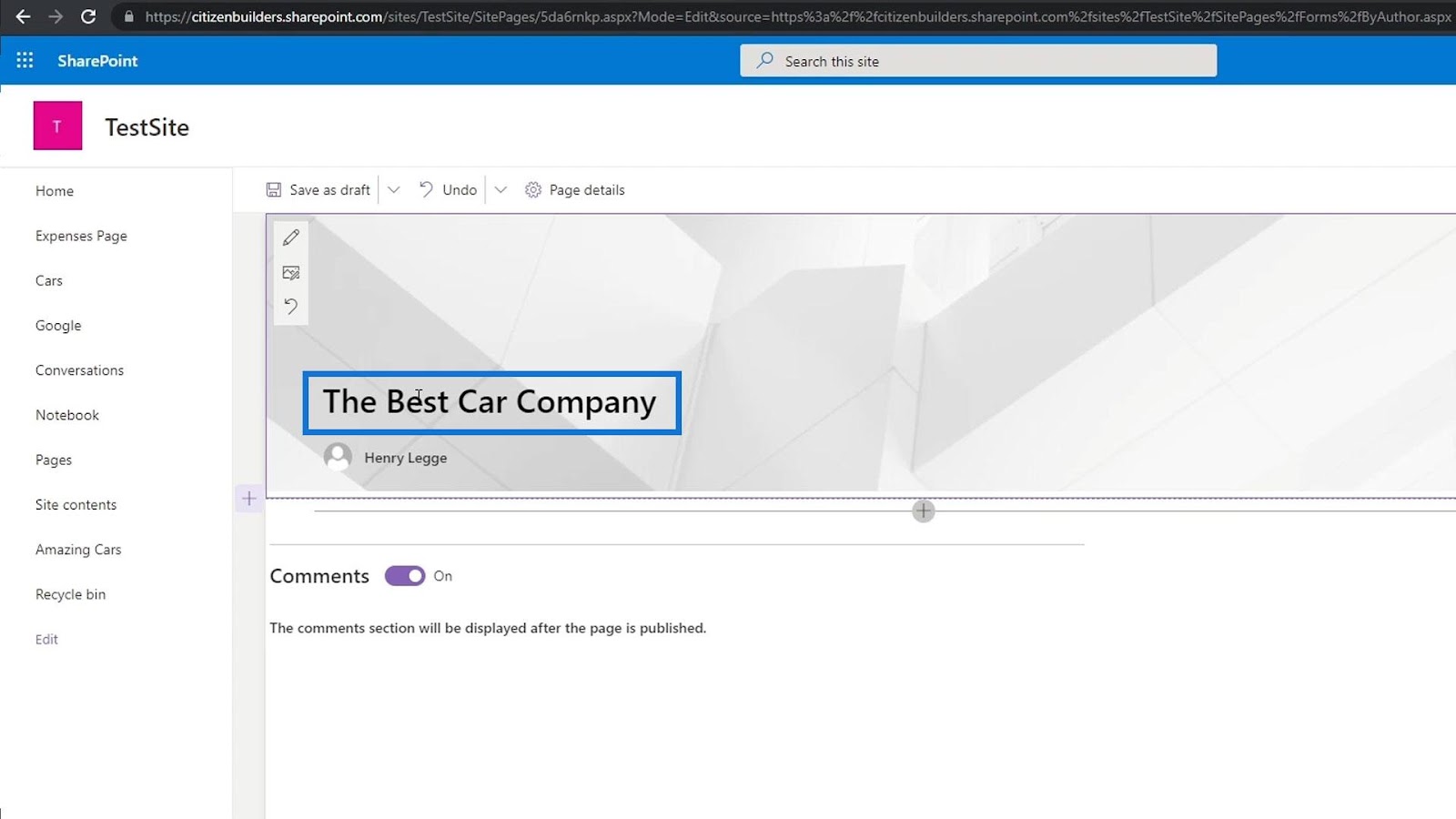The image size is (1456, 819).
Task: Click the Save as draft button
Action: [x=318, y=189]
